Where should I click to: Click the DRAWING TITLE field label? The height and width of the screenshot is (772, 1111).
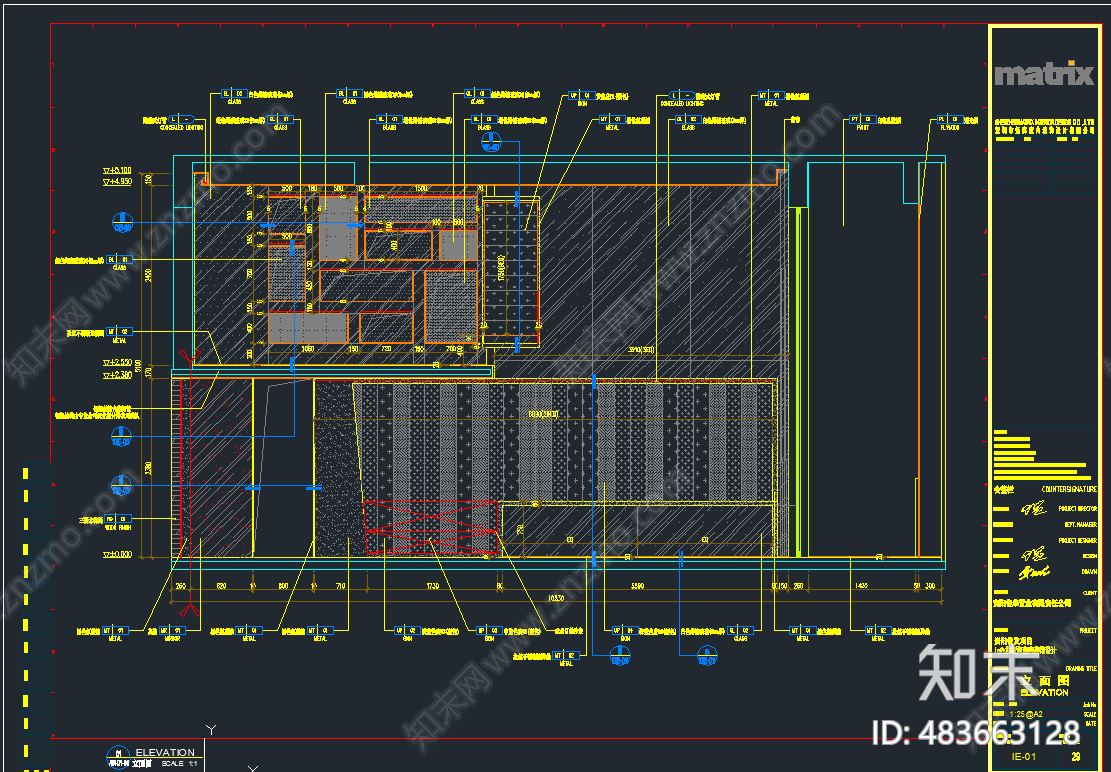tap(1081, 669)
